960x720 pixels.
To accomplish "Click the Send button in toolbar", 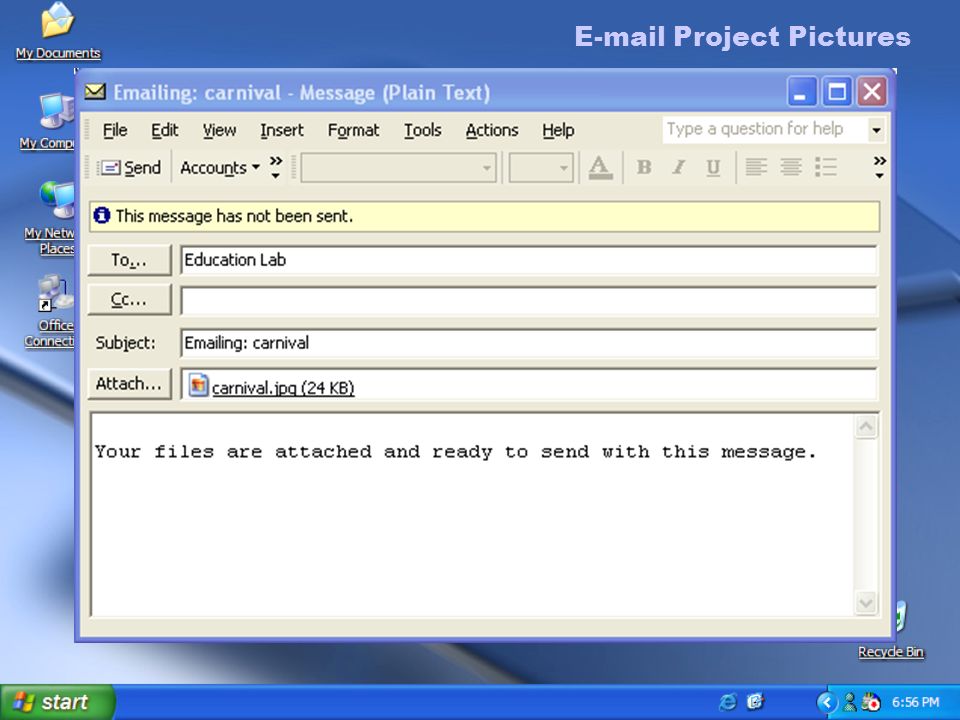I will click(130, 168).
